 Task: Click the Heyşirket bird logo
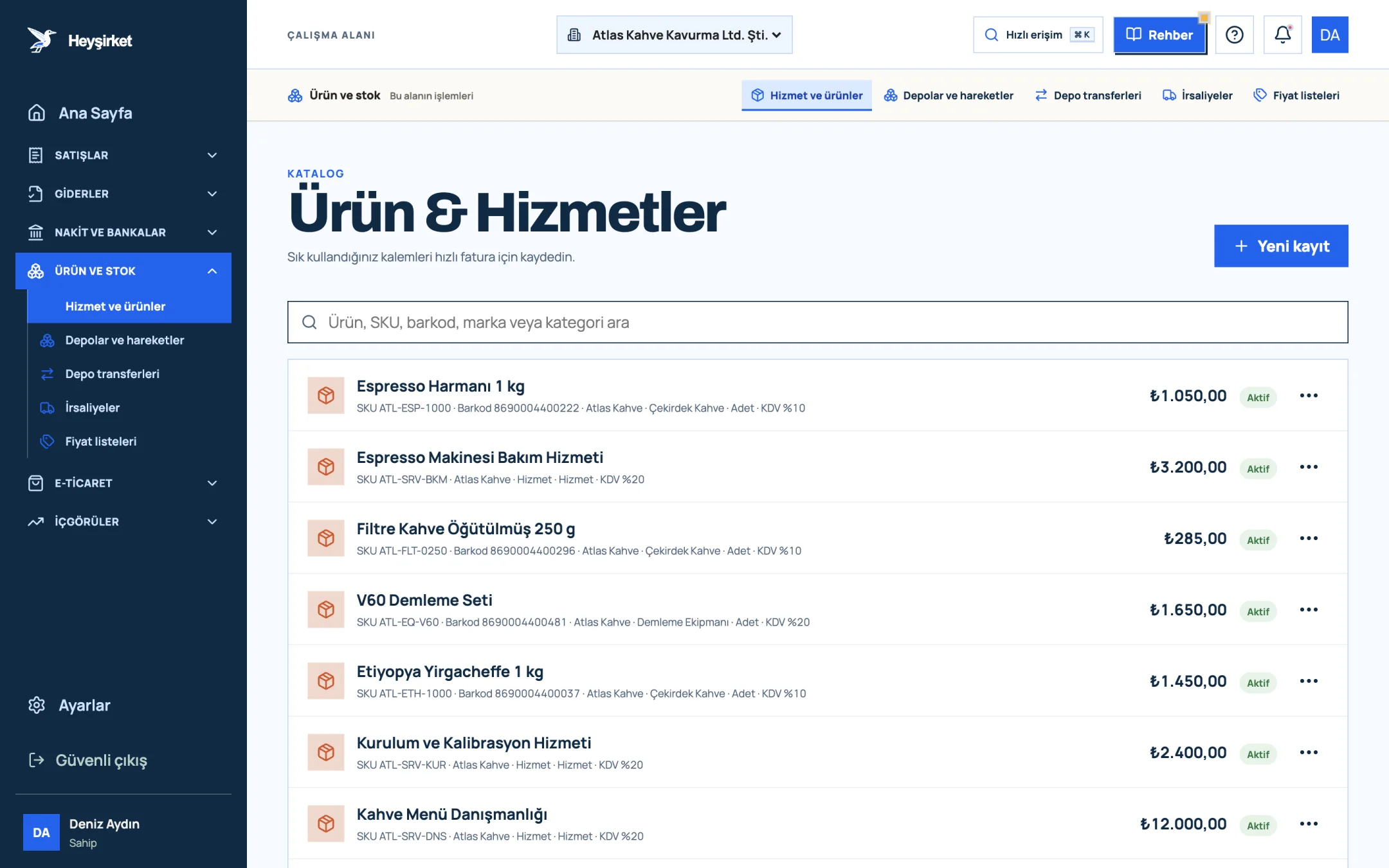coord(42,40)
